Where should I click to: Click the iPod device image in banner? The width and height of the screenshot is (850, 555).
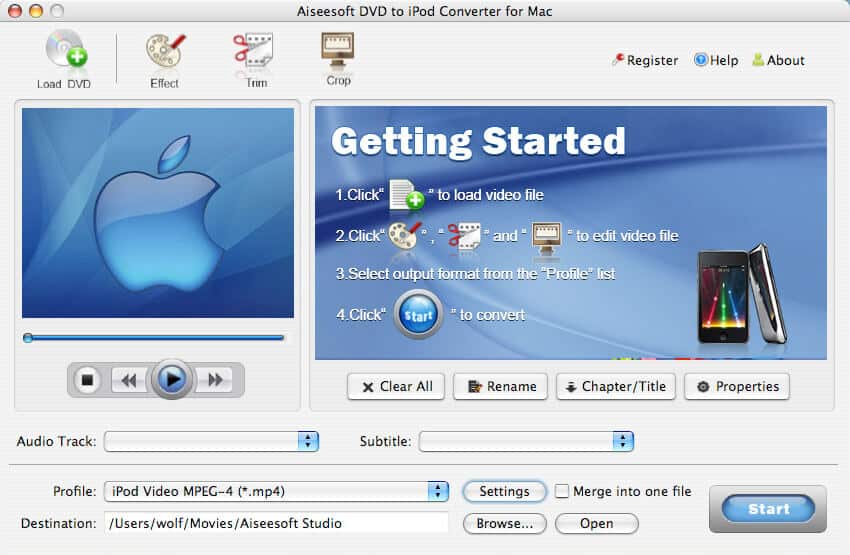pyautogui.click(x=741, y=295)
